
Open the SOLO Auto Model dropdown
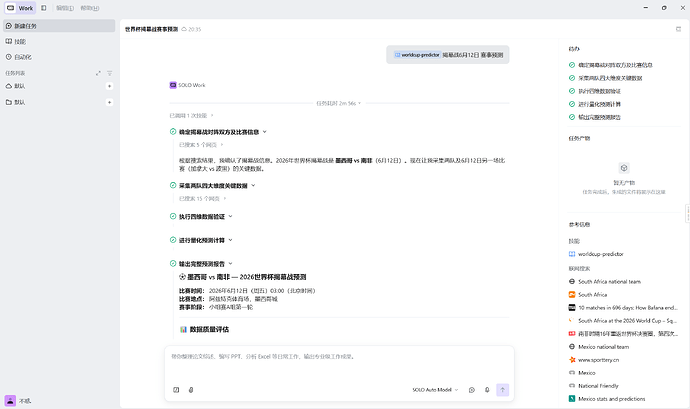click(x=435, y=390)
